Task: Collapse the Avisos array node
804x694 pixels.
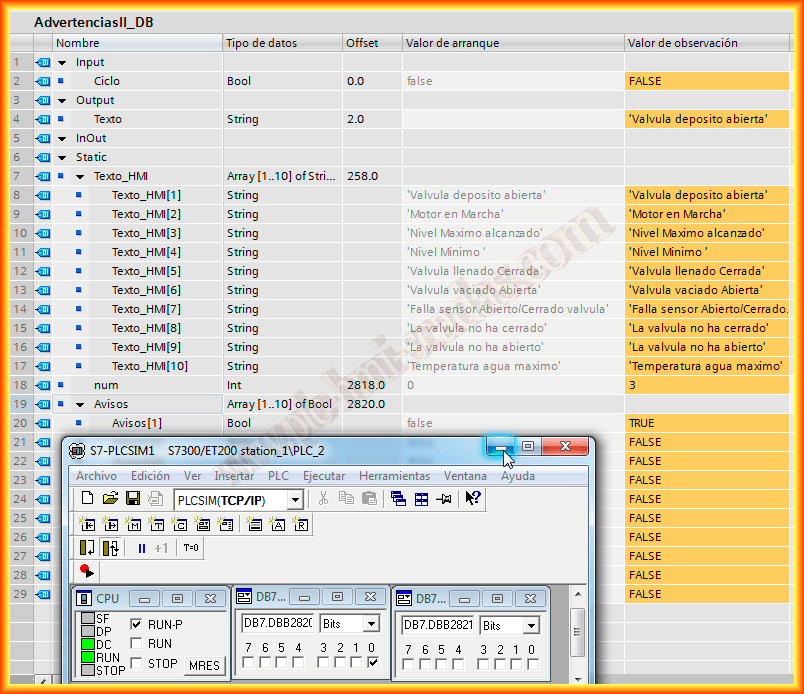Action: tap(80, 404)
